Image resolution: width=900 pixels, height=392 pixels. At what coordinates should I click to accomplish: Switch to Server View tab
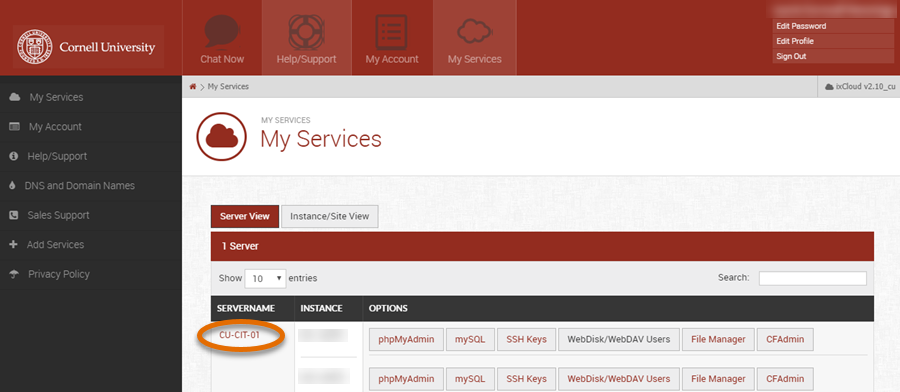point(245,216)
